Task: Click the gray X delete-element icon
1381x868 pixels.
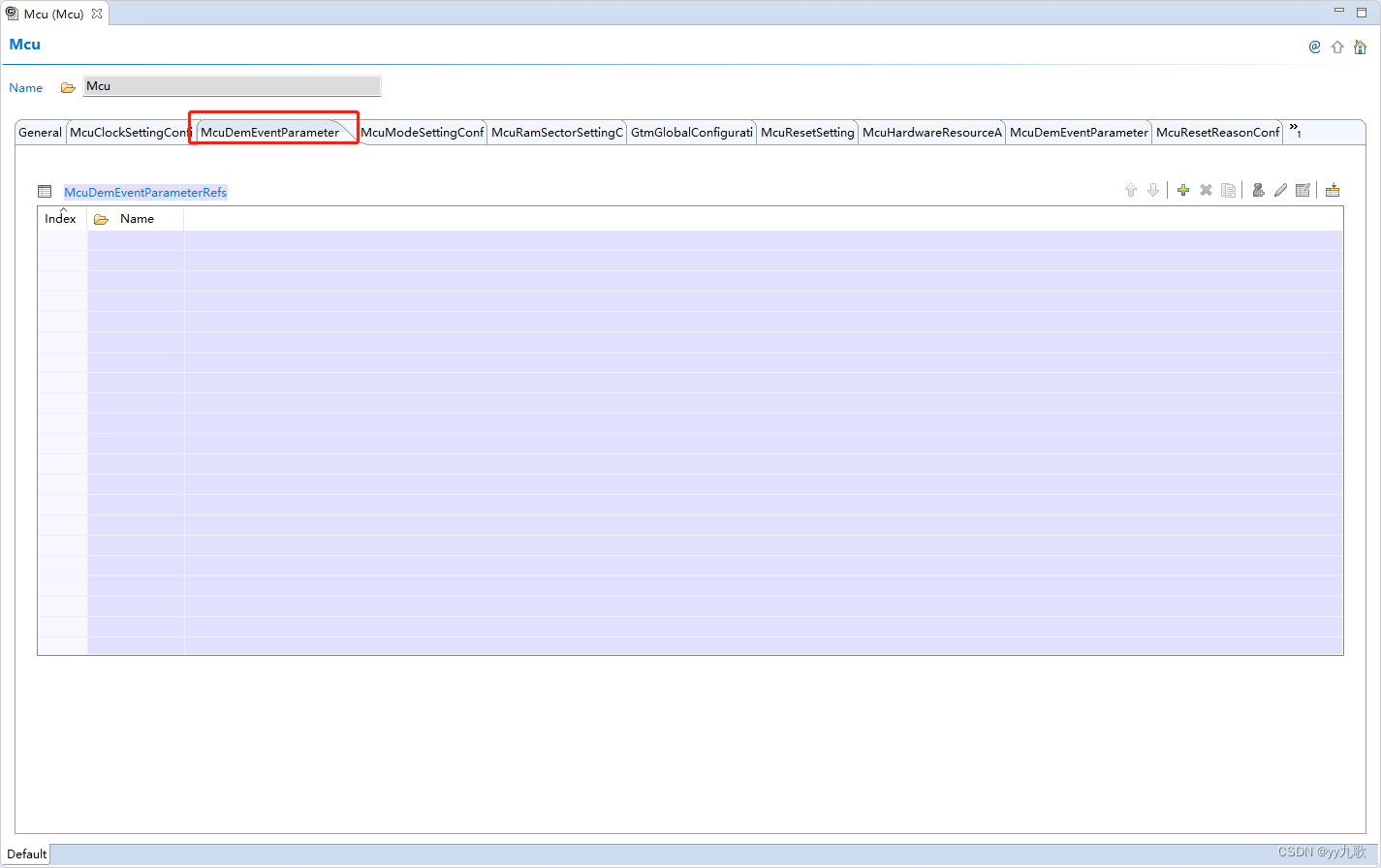Action: point(1206,190)
